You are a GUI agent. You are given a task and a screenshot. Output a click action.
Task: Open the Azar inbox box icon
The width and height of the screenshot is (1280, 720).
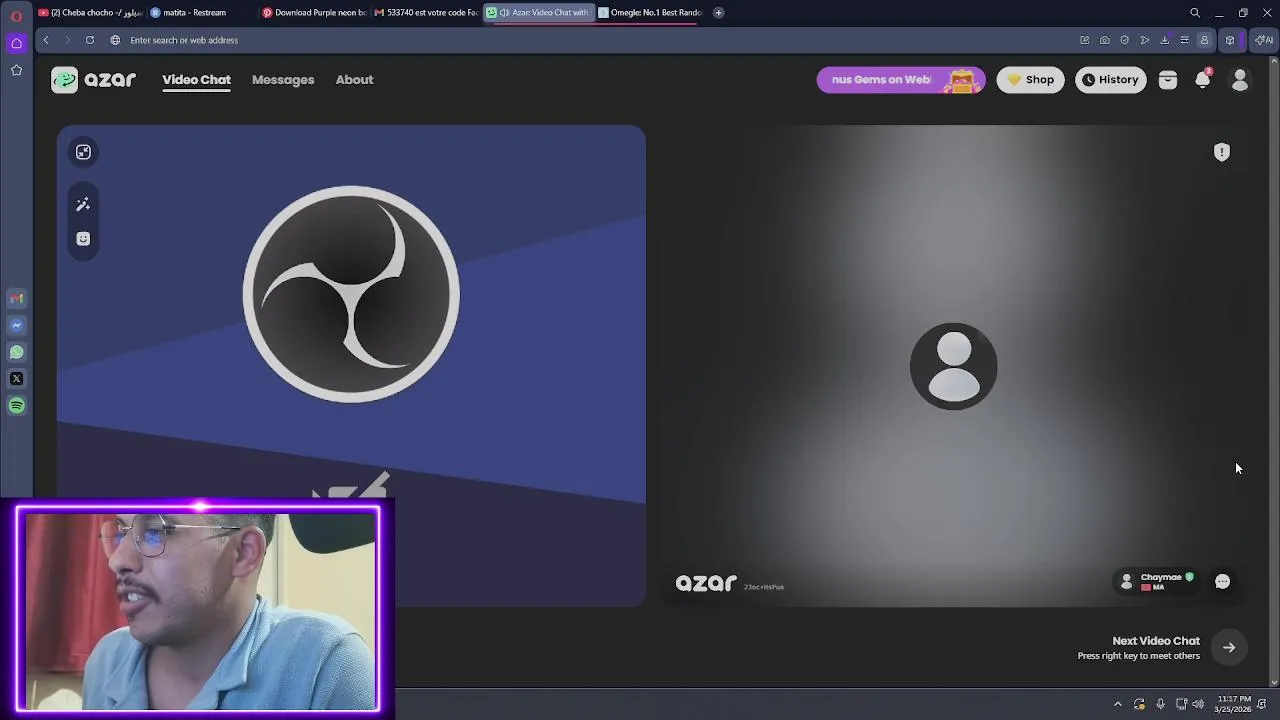(1167, 81)
